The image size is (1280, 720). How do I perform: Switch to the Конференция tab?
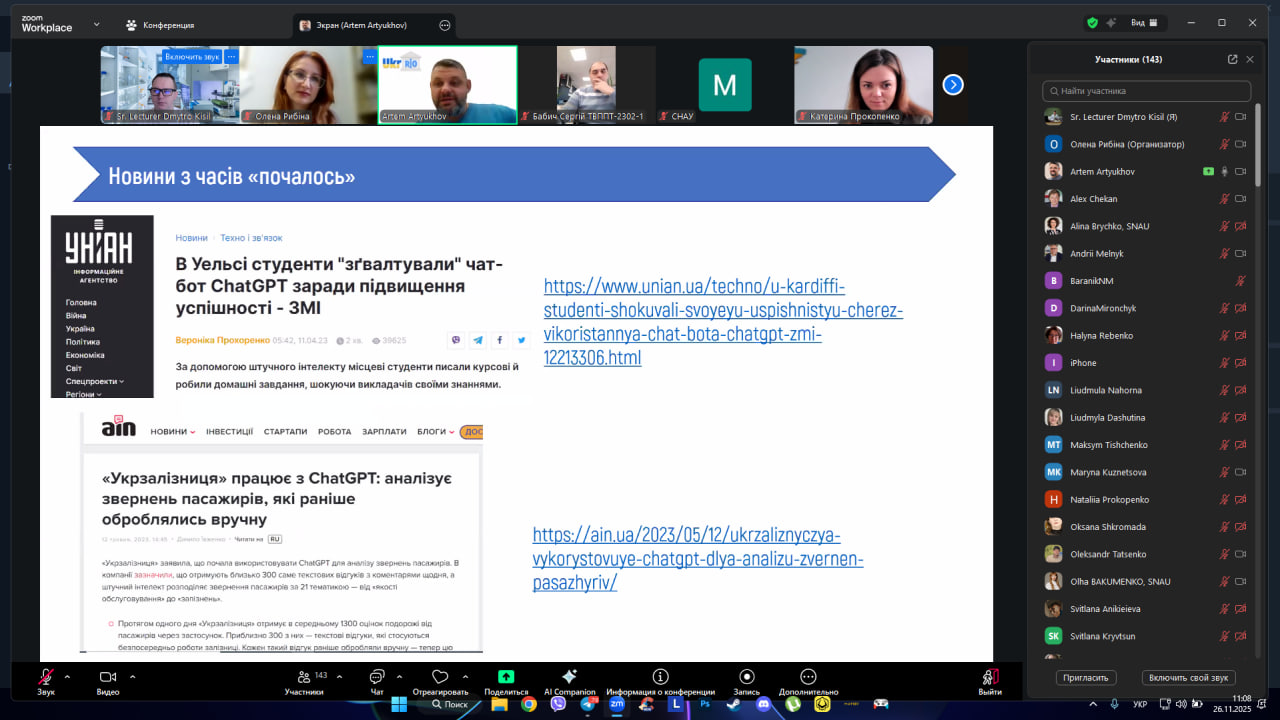160,25
